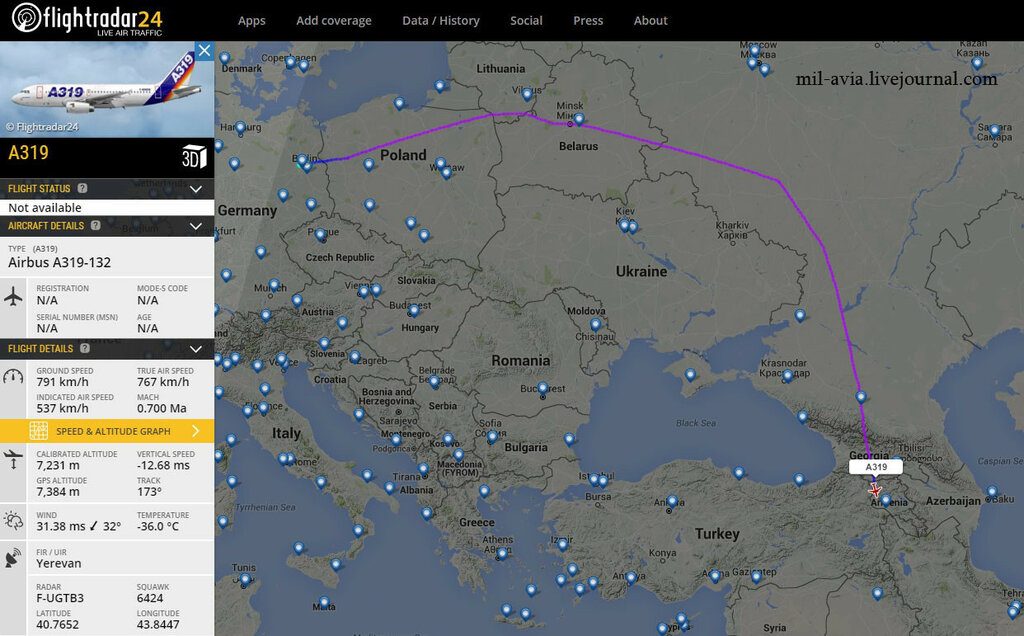This screenshot has width=1024, height=636.
Task: Select the airport marker at Tirana
Action: 423,468
